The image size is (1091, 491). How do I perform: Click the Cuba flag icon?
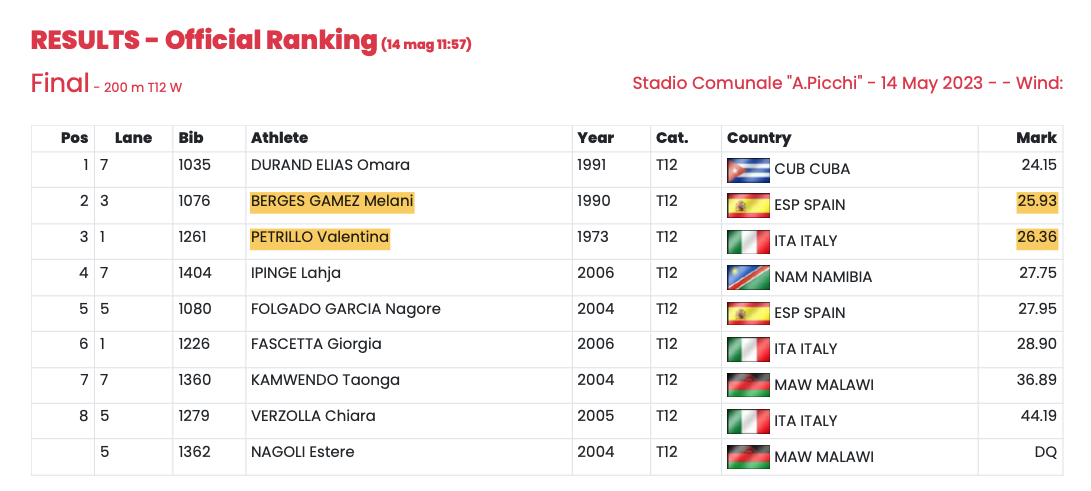[x=748, y=170]
